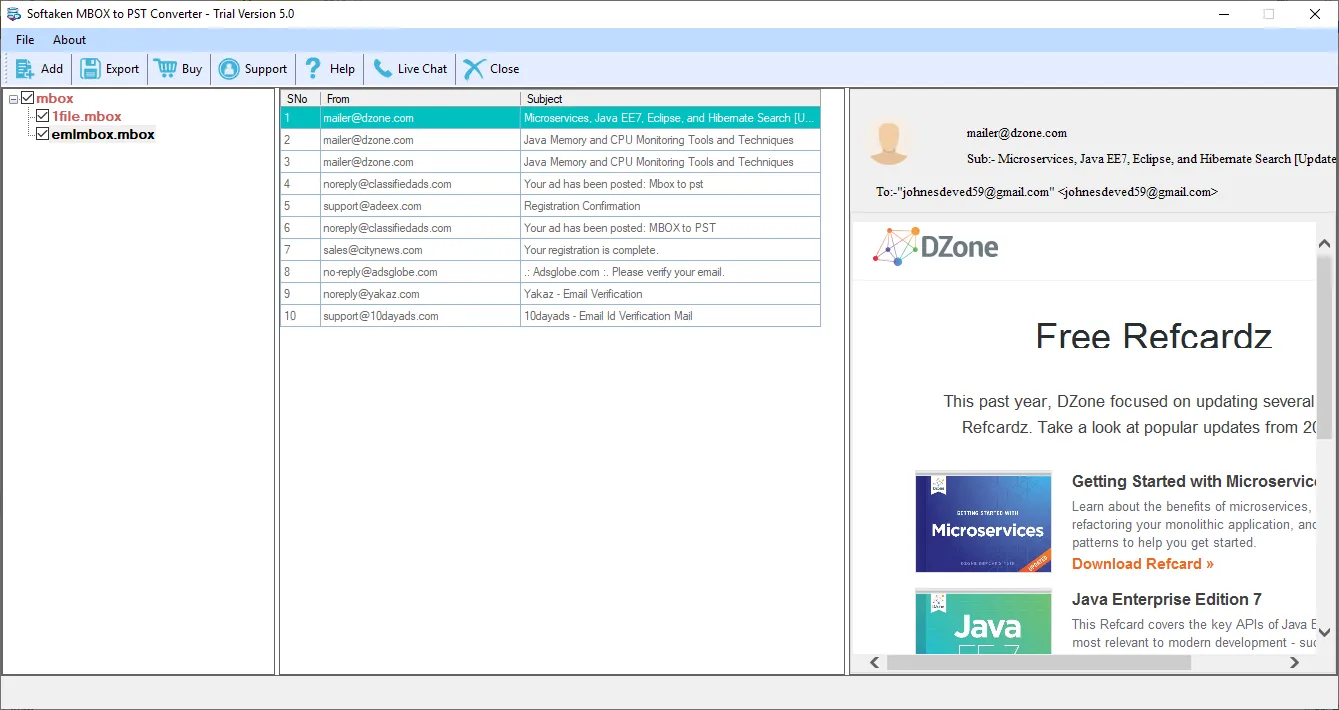
Task: Select the Adsglobe.com verify email row
Action: coord(550,272)
